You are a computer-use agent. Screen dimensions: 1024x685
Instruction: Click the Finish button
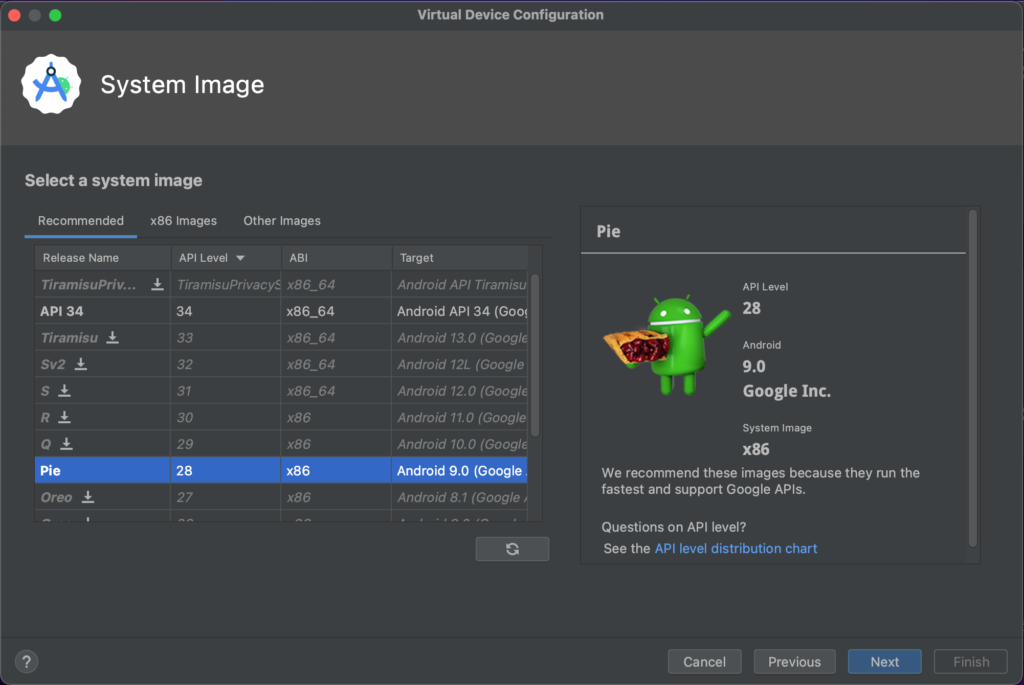tap(970, 661)
